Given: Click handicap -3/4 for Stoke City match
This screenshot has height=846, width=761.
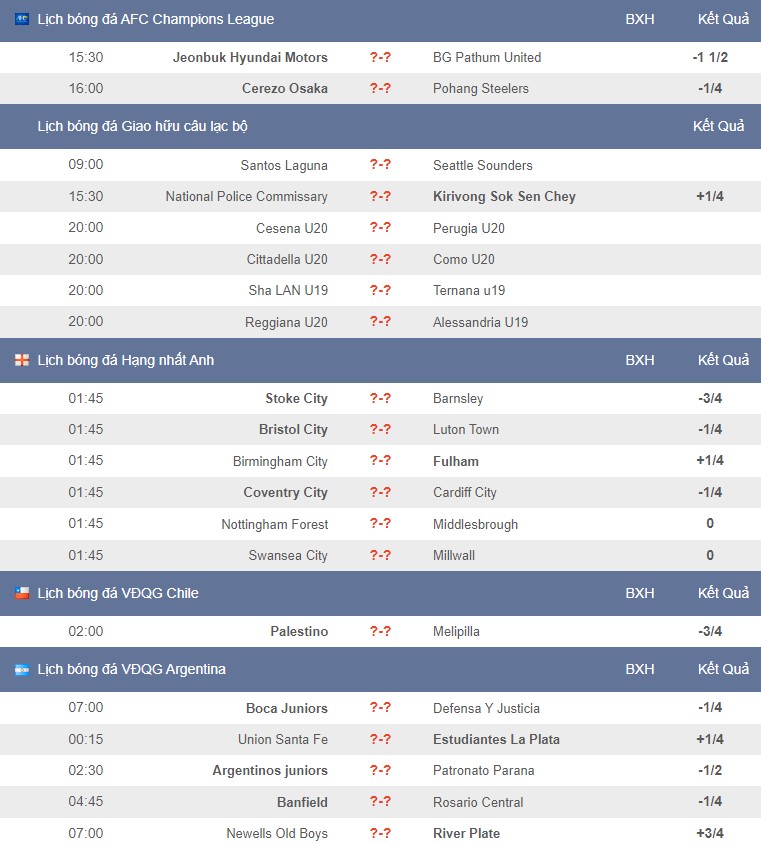Looking at the screenshot, I should click(x=710, y=398).
